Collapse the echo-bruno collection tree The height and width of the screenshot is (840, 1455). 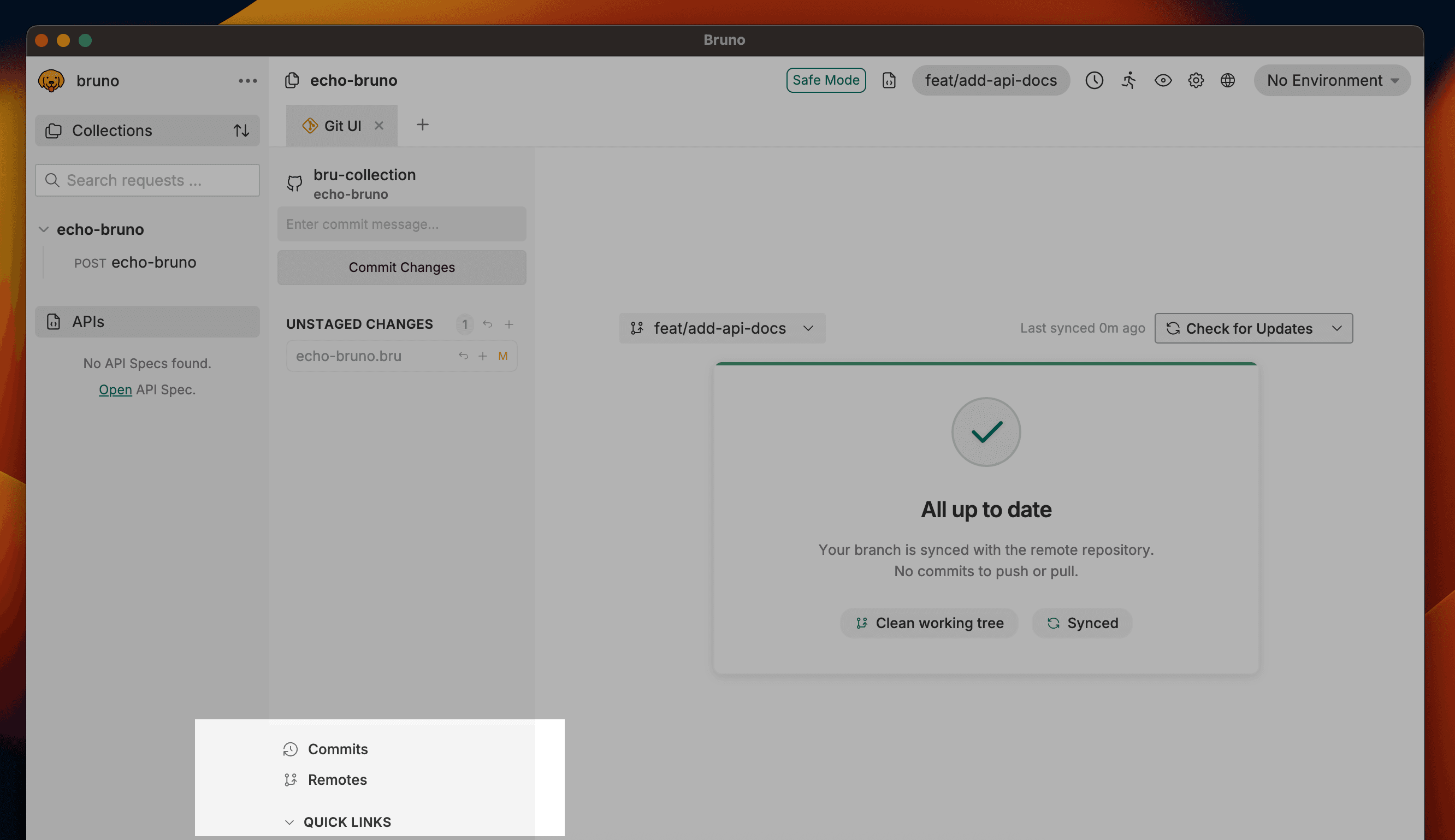(x=43, y=229)
